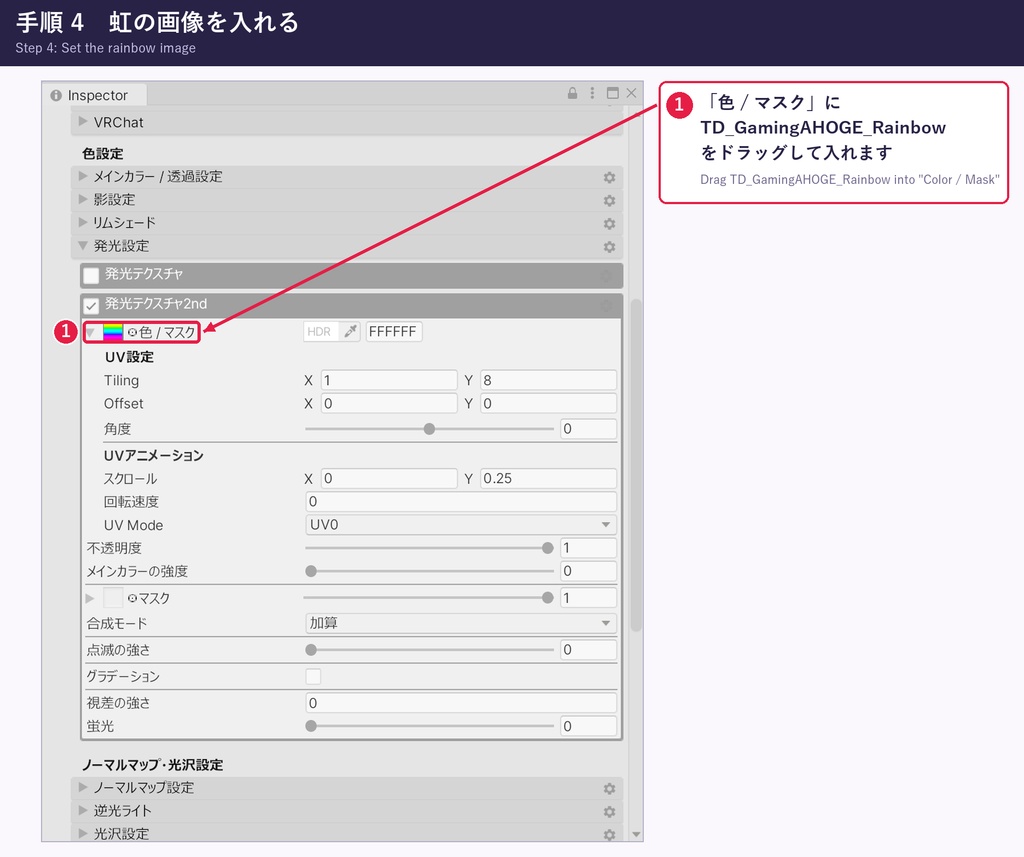Viewport: 1024px width, 857px height.
Task: Click the 不透明度 value field
Action: coord(588,548)
